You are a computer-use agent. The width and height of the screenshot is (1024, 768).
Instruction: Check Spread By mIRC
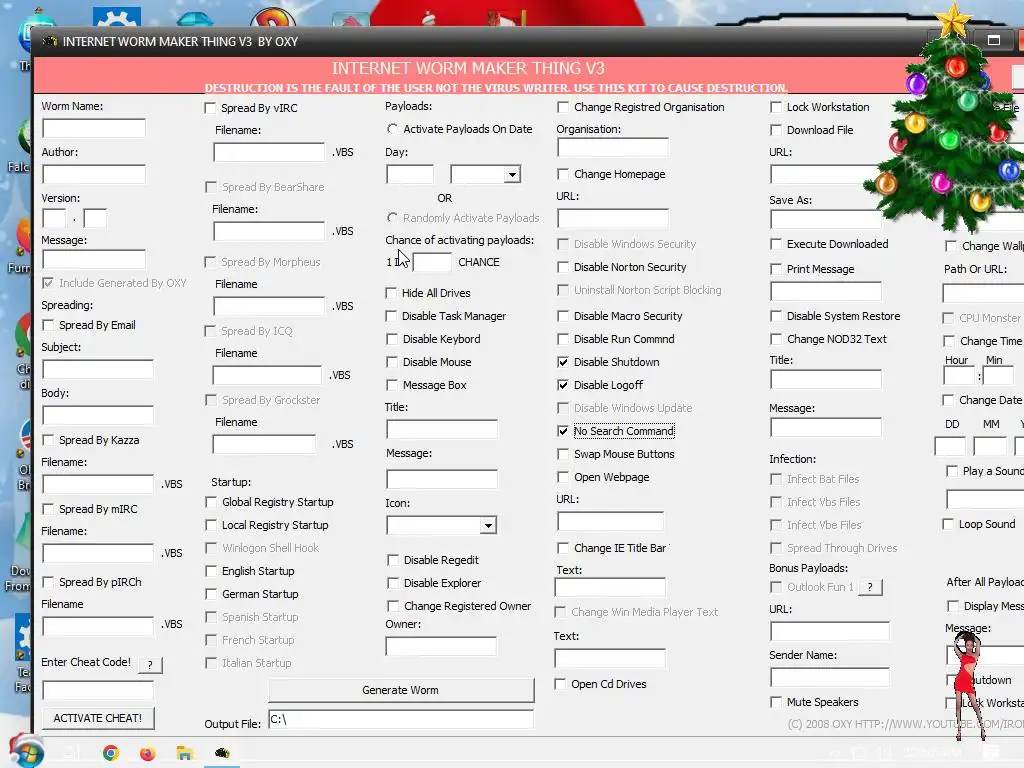(x=48, y=509)
